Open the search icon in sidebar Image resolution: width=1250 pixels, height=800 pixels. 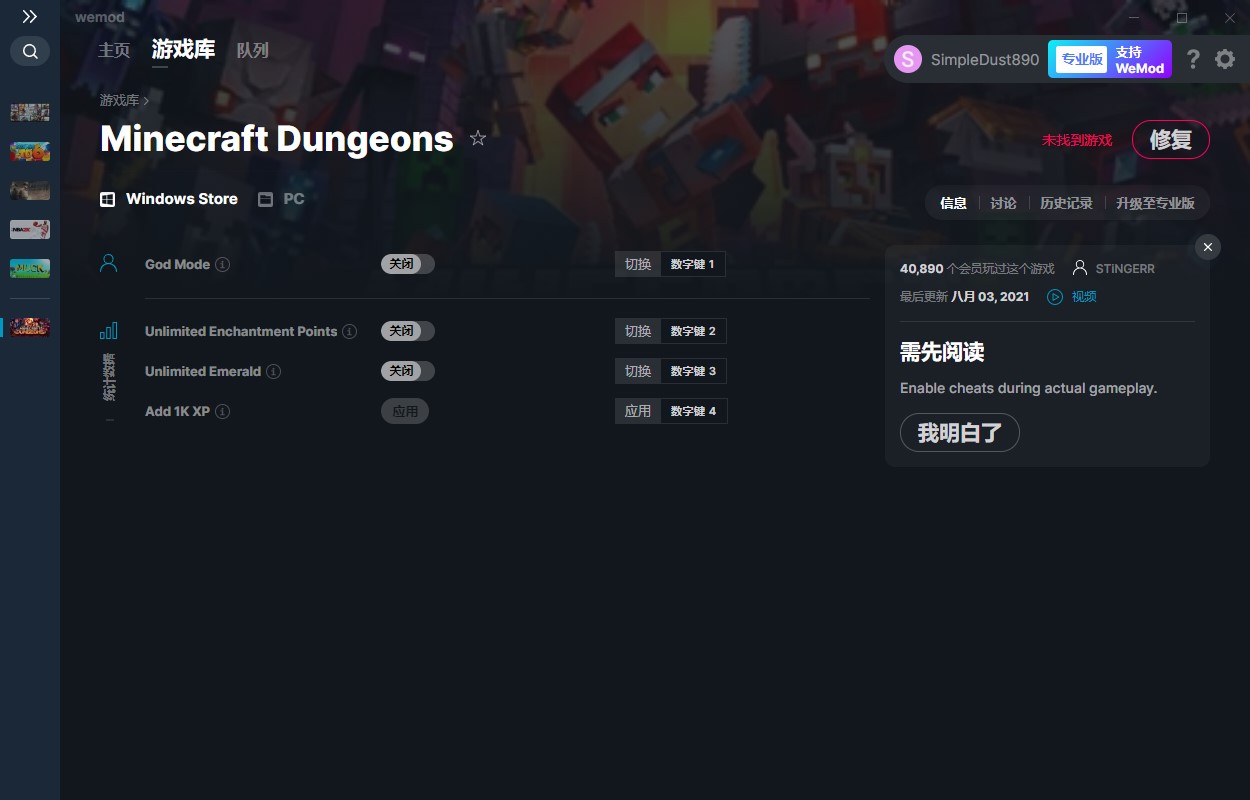[x=30, y=51]
